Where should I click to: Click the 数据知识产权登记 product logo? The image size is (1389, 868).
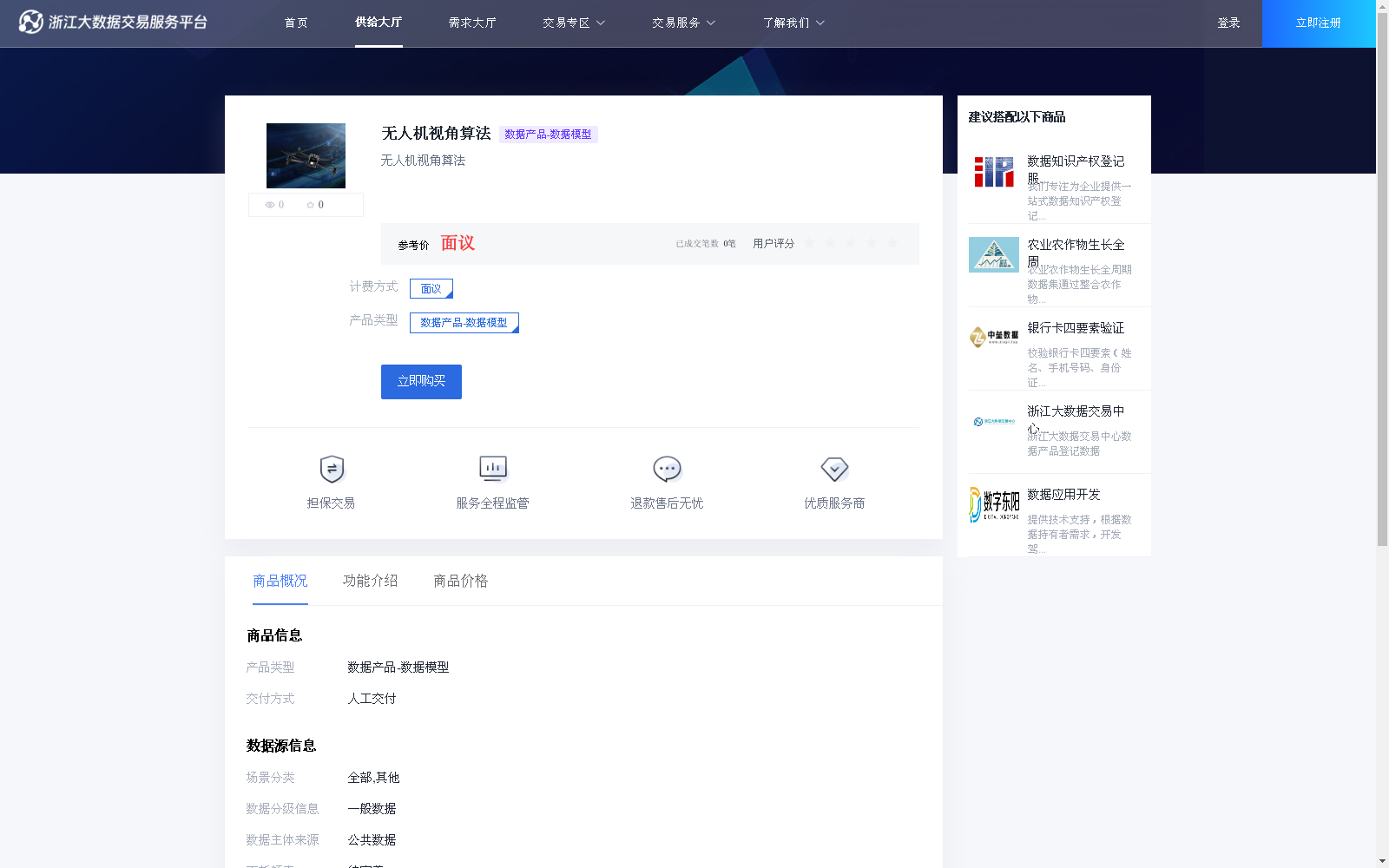(994, 172)
